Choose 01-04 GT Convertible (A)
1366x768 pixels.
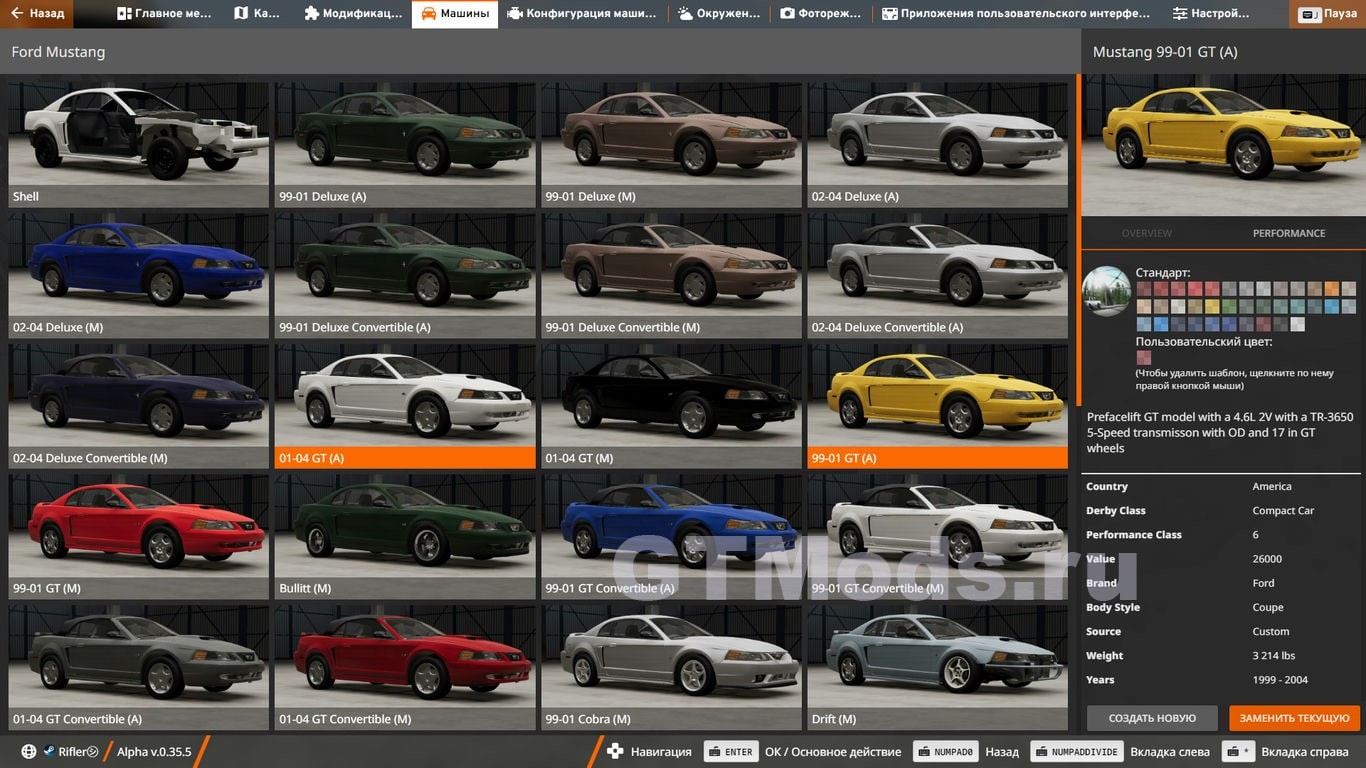pos(139,667)
